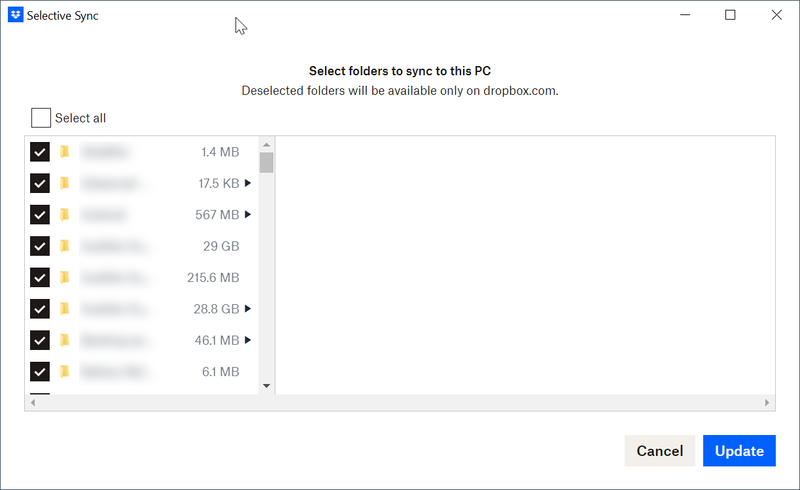Click the folder icon of the 1.4 MB folder
The image size is (800, 490).
[65, 152]
